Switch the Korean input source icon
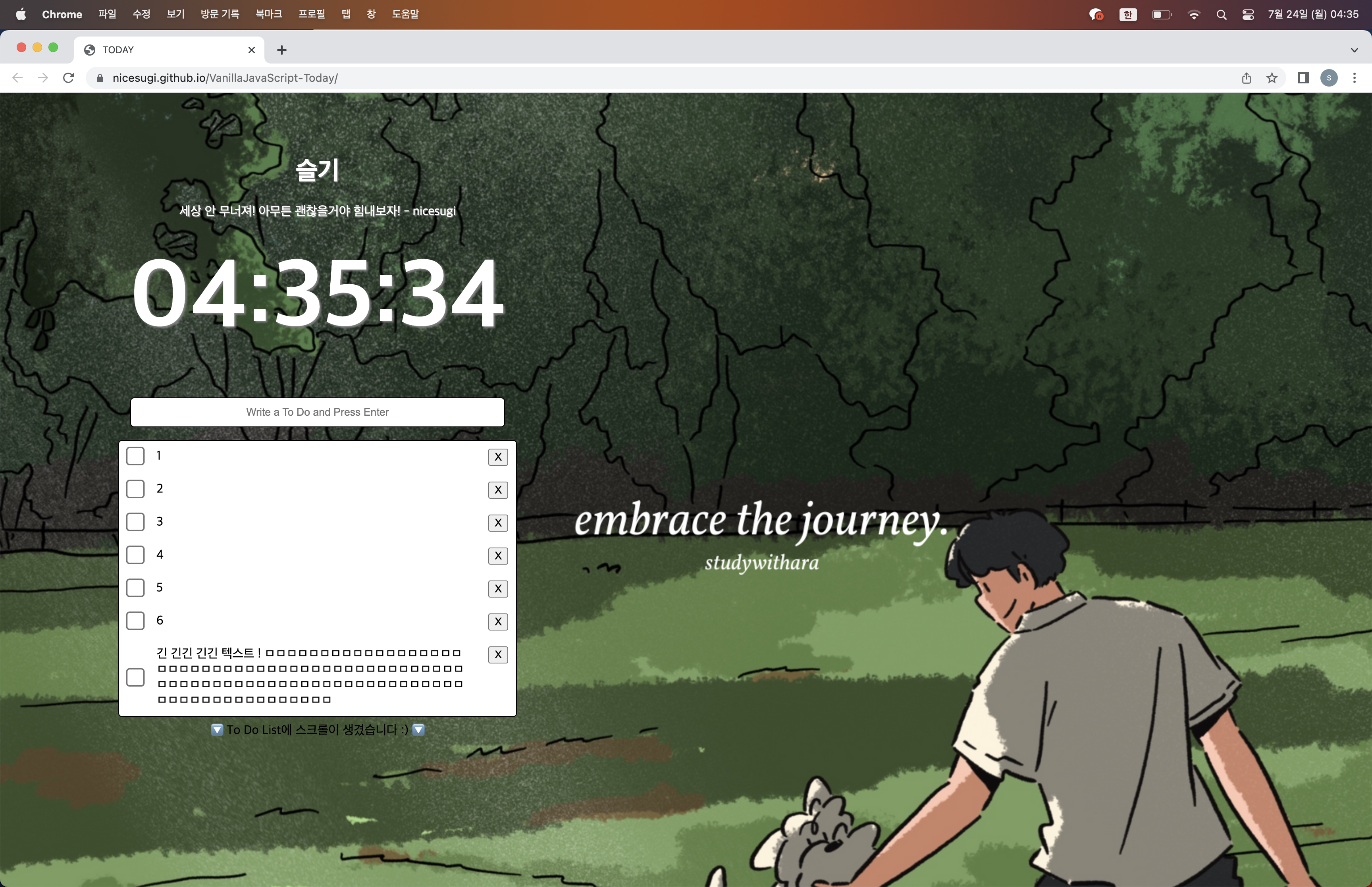This screenshot has width=1372, height=887. click(x=1128, y=15)
